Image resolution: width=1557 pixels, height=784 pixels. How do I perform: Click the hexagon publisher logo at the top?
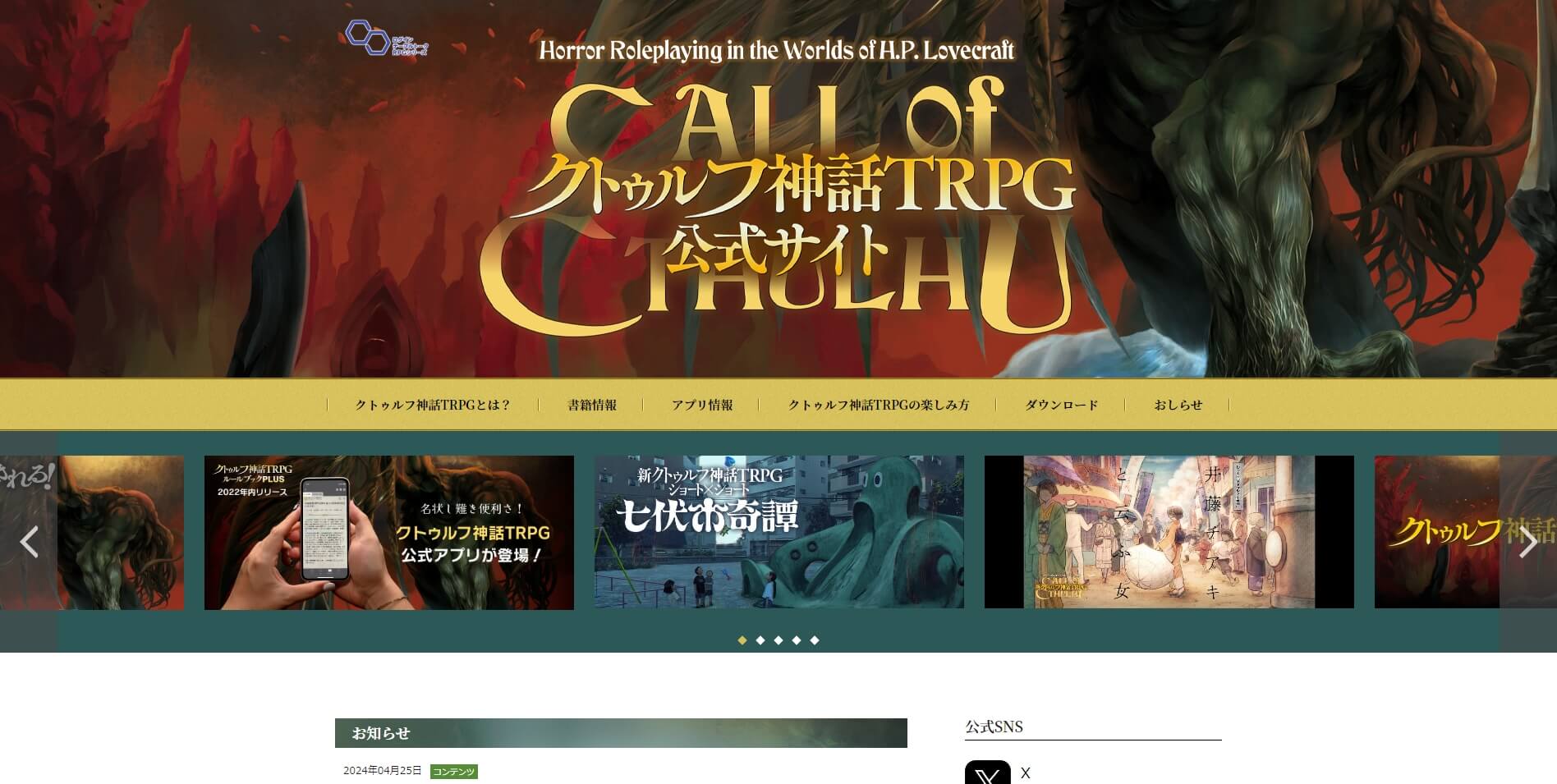click(387, 38)
